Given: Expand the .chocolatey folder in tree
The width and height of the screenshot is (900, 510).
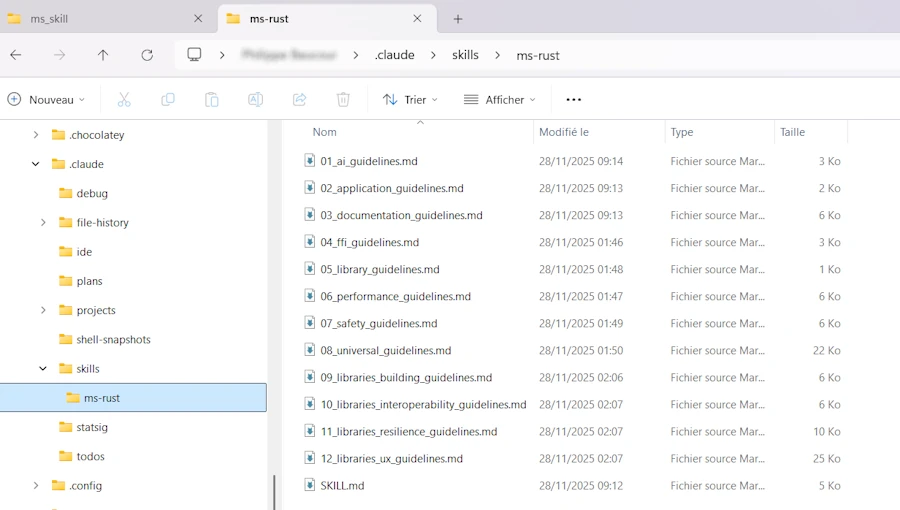Looking at the screenshot, I should point(36,135).
